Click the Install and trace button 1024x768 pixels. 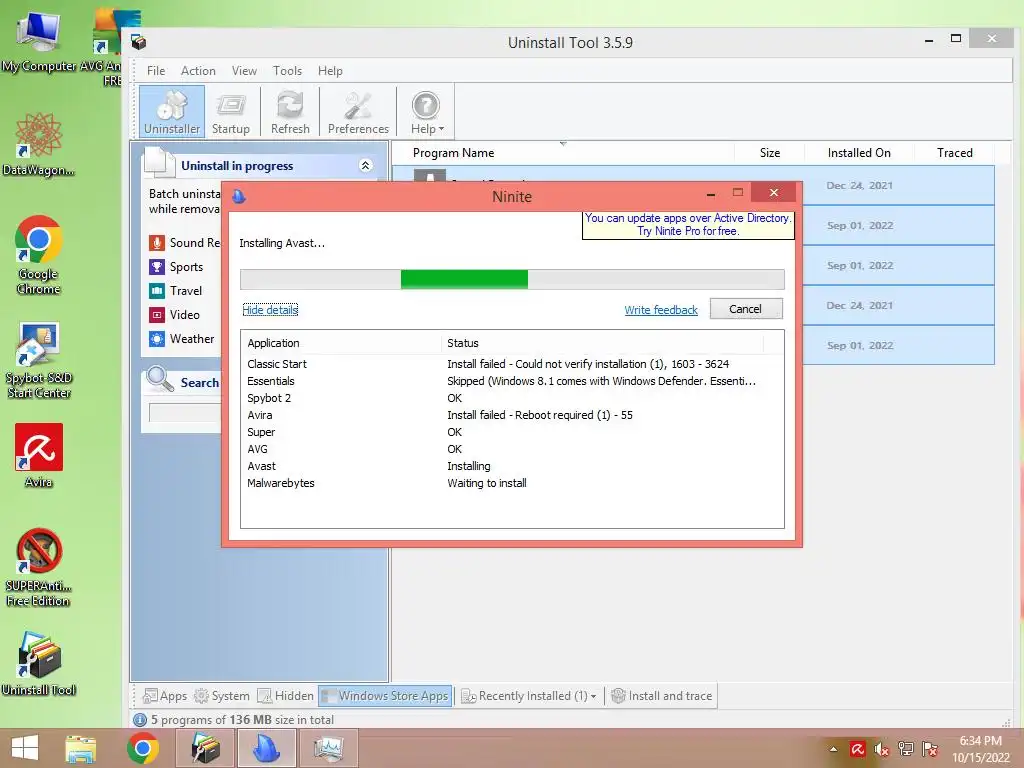(662, 696)
